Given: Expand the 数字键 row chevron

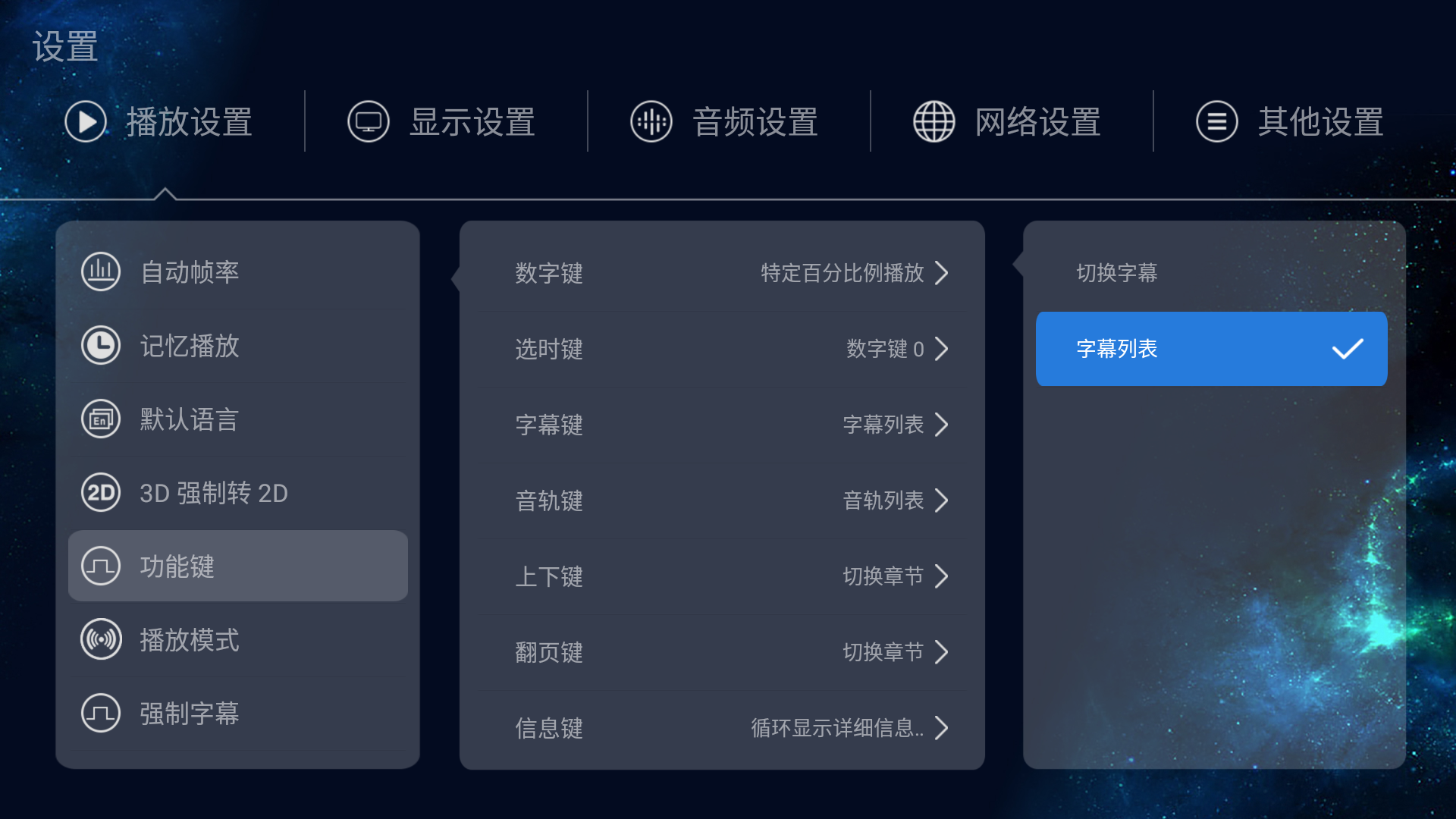Looking at the screenshot, I should tap(942, 273).
